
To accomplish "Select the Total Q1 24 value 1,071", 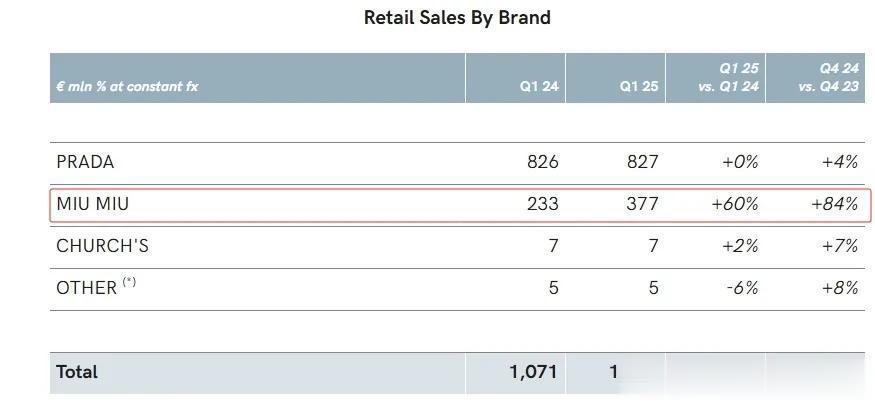I will click(533, 372).
